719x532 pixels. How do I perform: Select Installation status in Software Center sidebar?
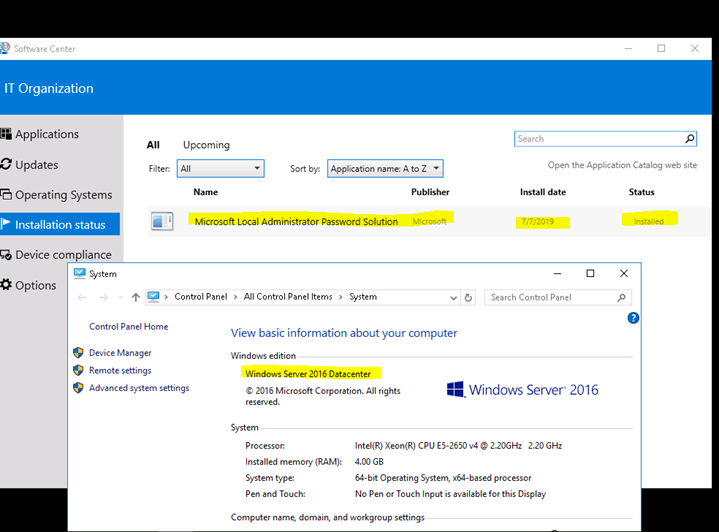(x=60, y=224)
